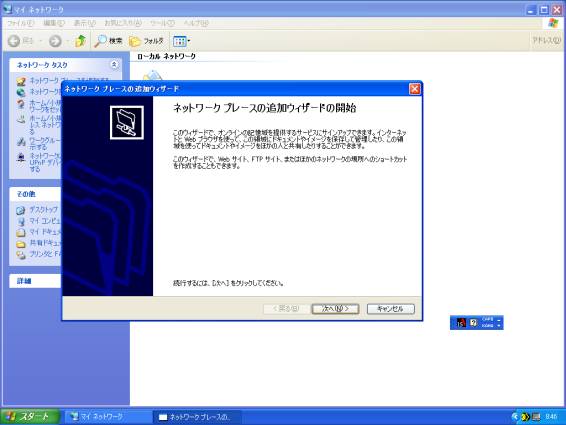Click the スタート button on taskbar
566x425 pixels.
point(30,417)
